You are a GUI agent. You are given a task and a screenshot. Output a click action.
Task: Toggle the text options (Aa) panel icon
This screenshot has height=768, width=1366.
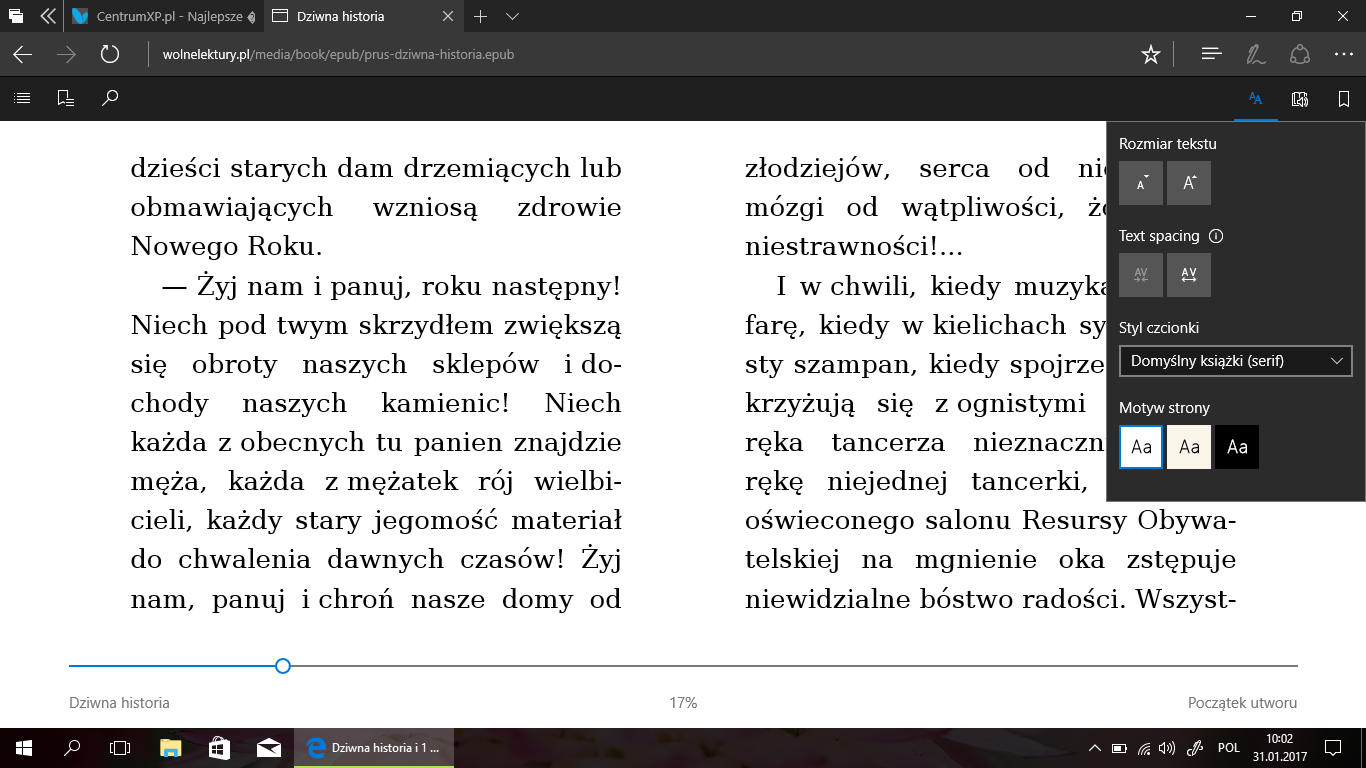coord(1256,98)
